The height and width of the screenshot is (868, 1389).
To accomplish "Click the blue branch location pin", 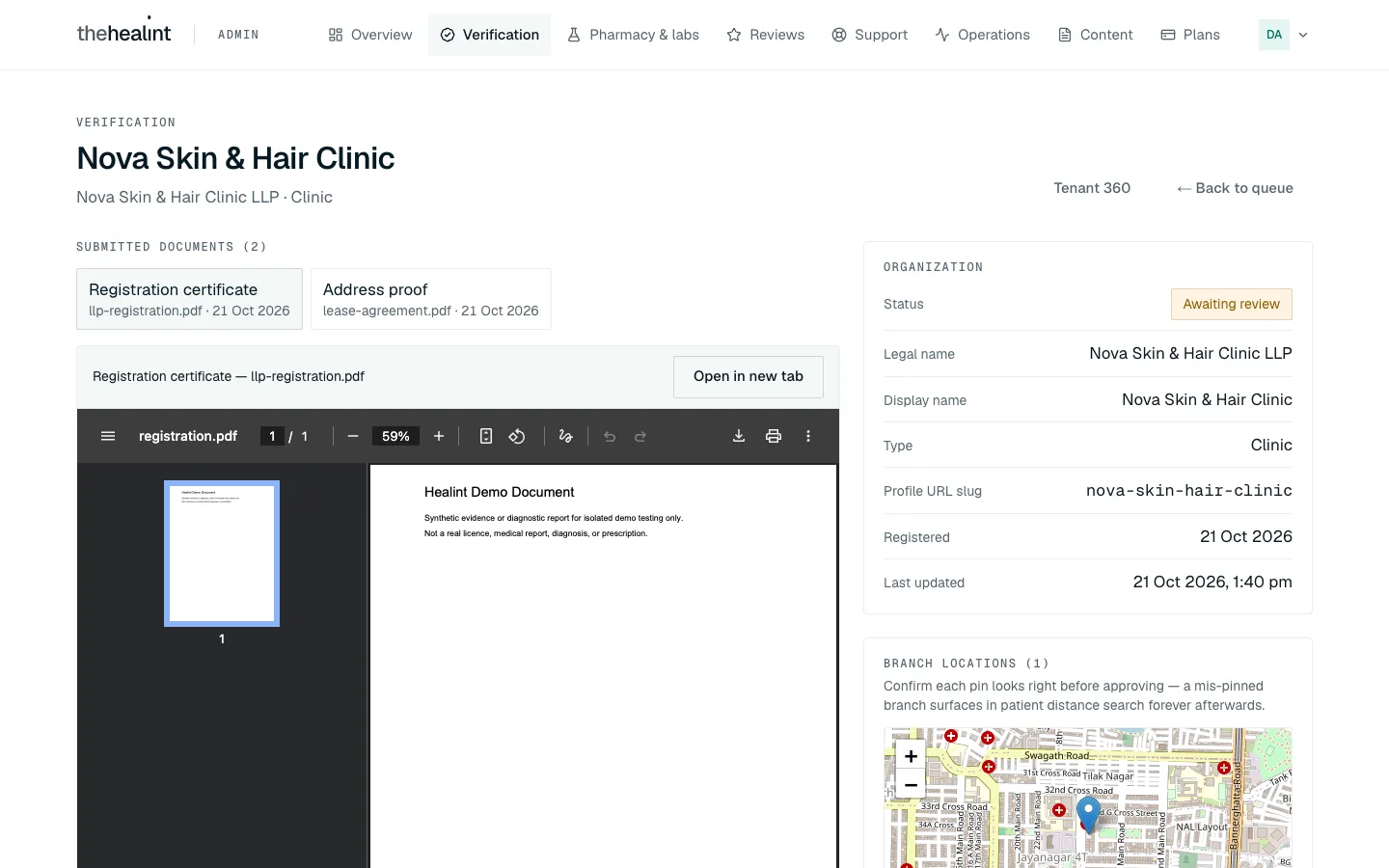I will tap(1089, 814).
